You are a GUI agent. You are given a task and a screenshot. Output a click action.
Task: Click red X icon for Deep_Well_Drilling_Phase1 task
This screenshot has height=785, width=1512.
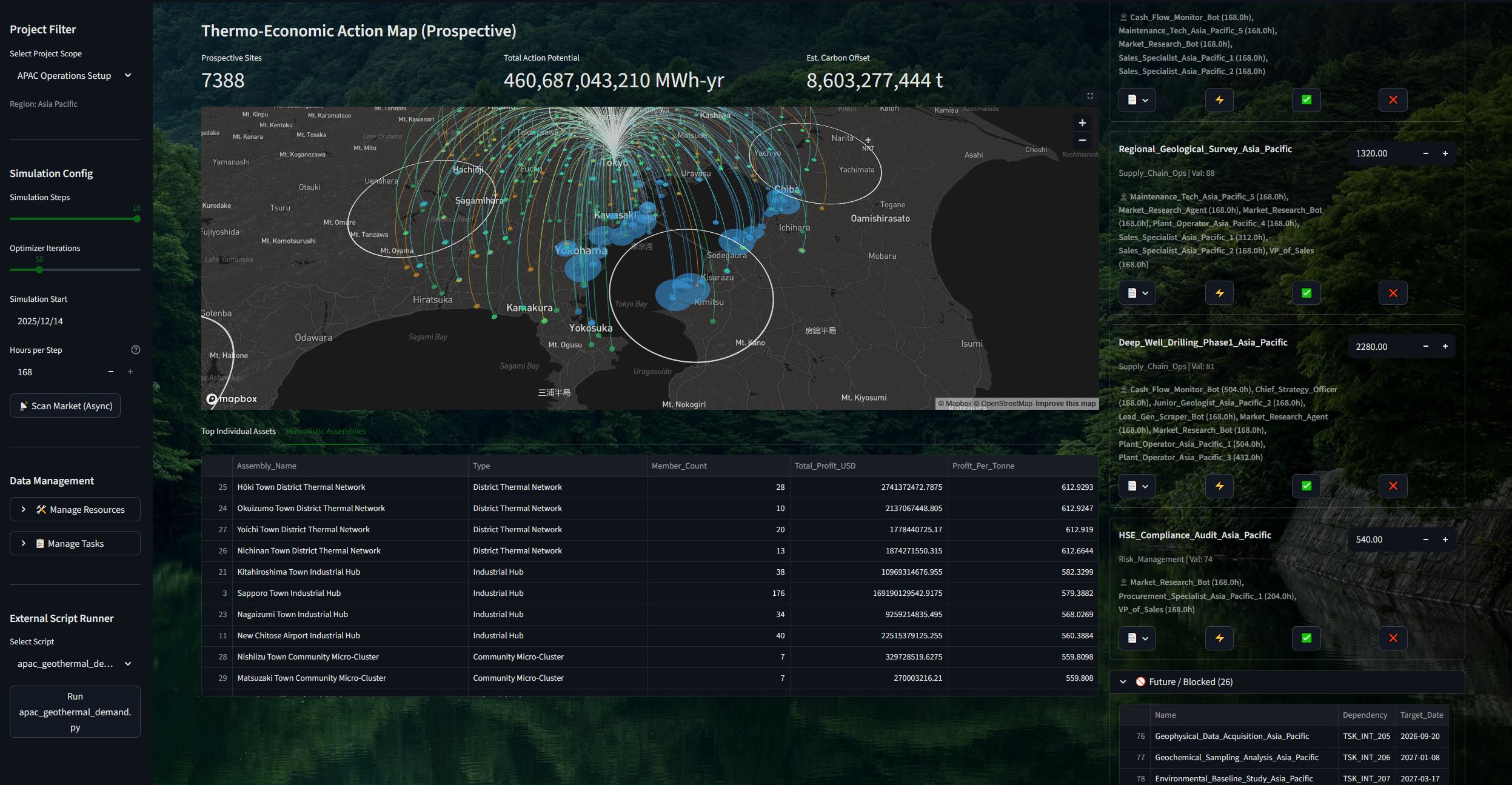1393,486
